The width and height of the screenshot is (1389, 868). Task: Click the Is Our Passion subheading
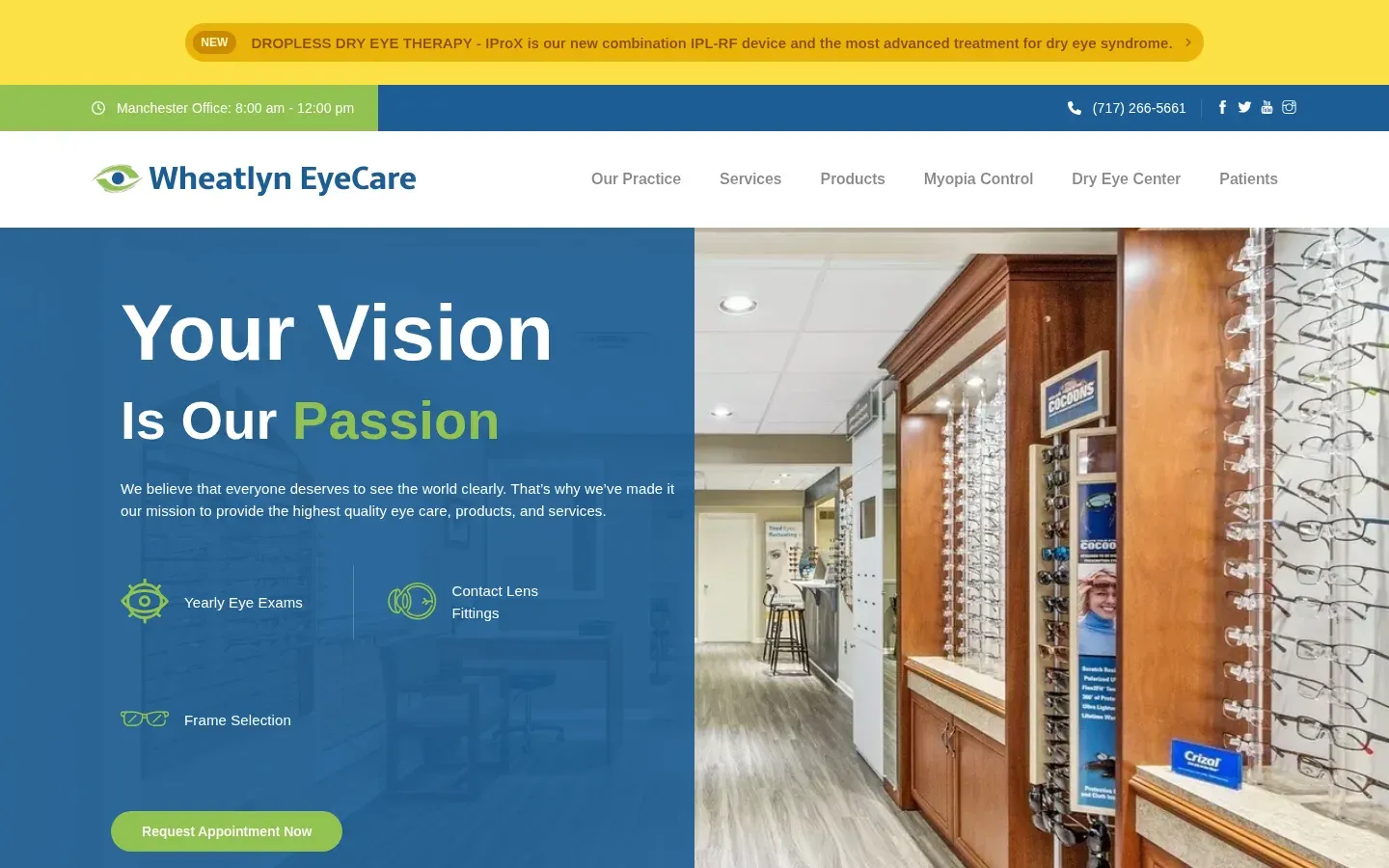click(311, 420)
